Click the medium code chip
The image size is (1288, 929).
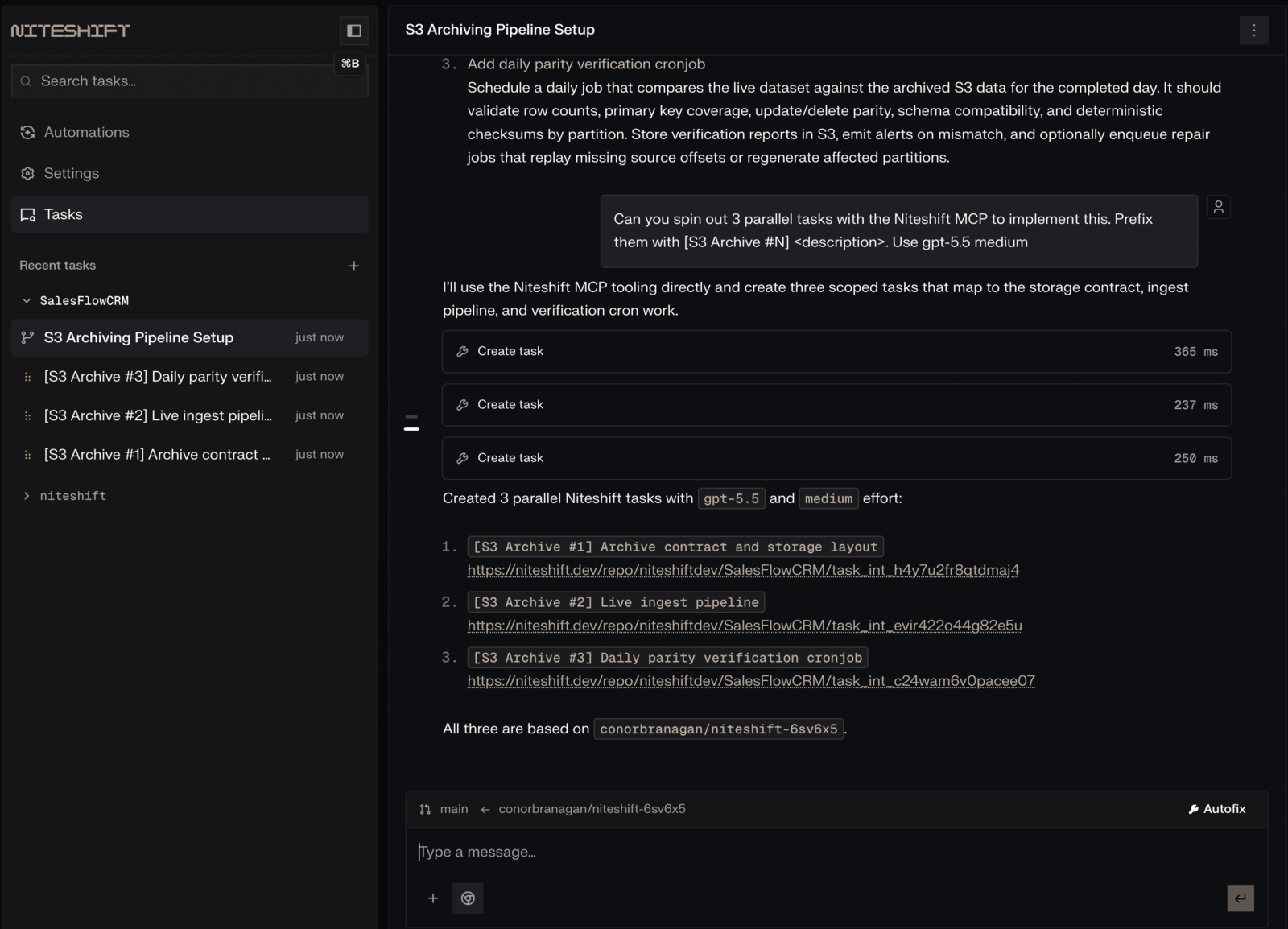[828, 499]
